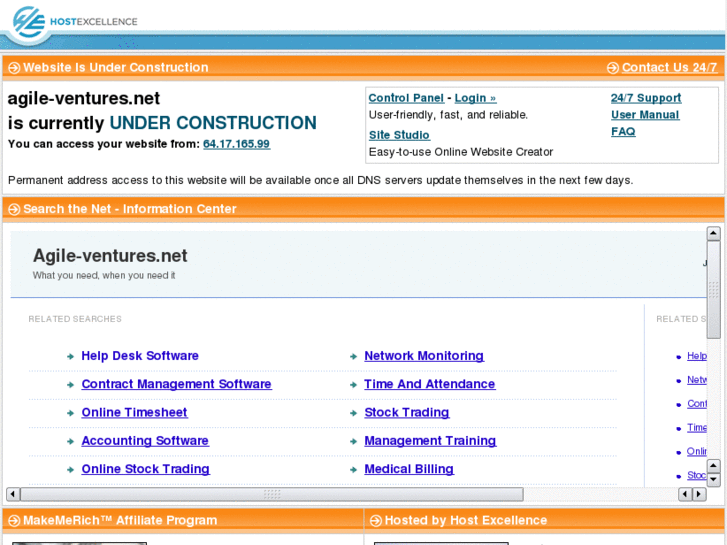Screen dimensions: 727x545
Task: Click bullet arrow next to Management Training
Action: [353, 442]
